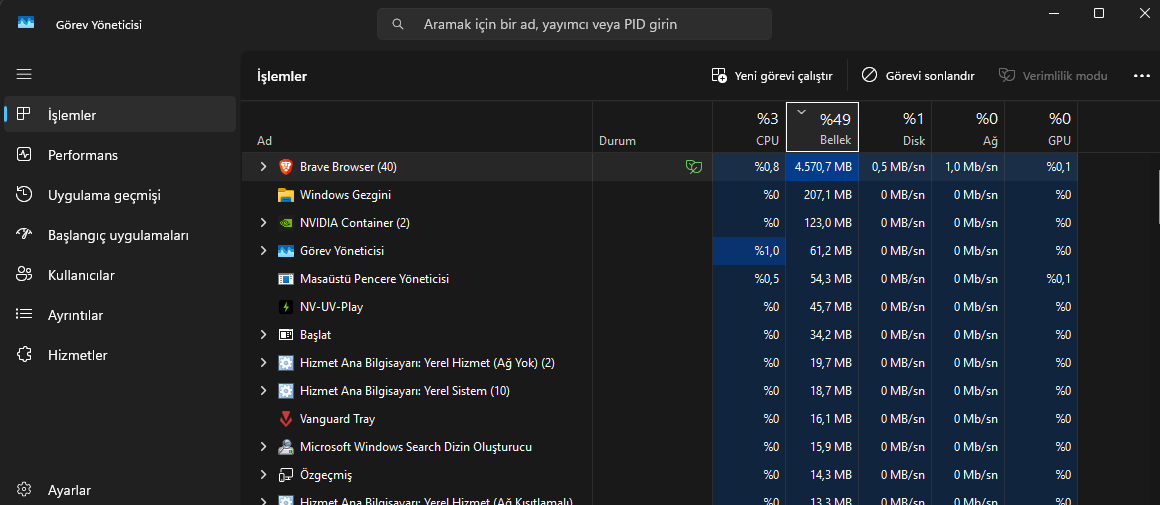Click Görevi sonlandır button
Viewport: 1160px width, 505px height.
pyautogui.click(x=918, y=75)
